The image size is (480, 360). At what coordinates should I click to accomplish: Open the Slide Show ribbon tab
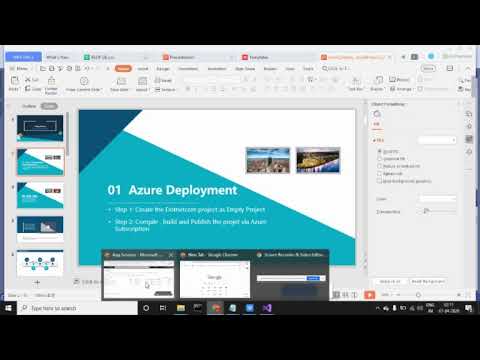pos(245,69)
